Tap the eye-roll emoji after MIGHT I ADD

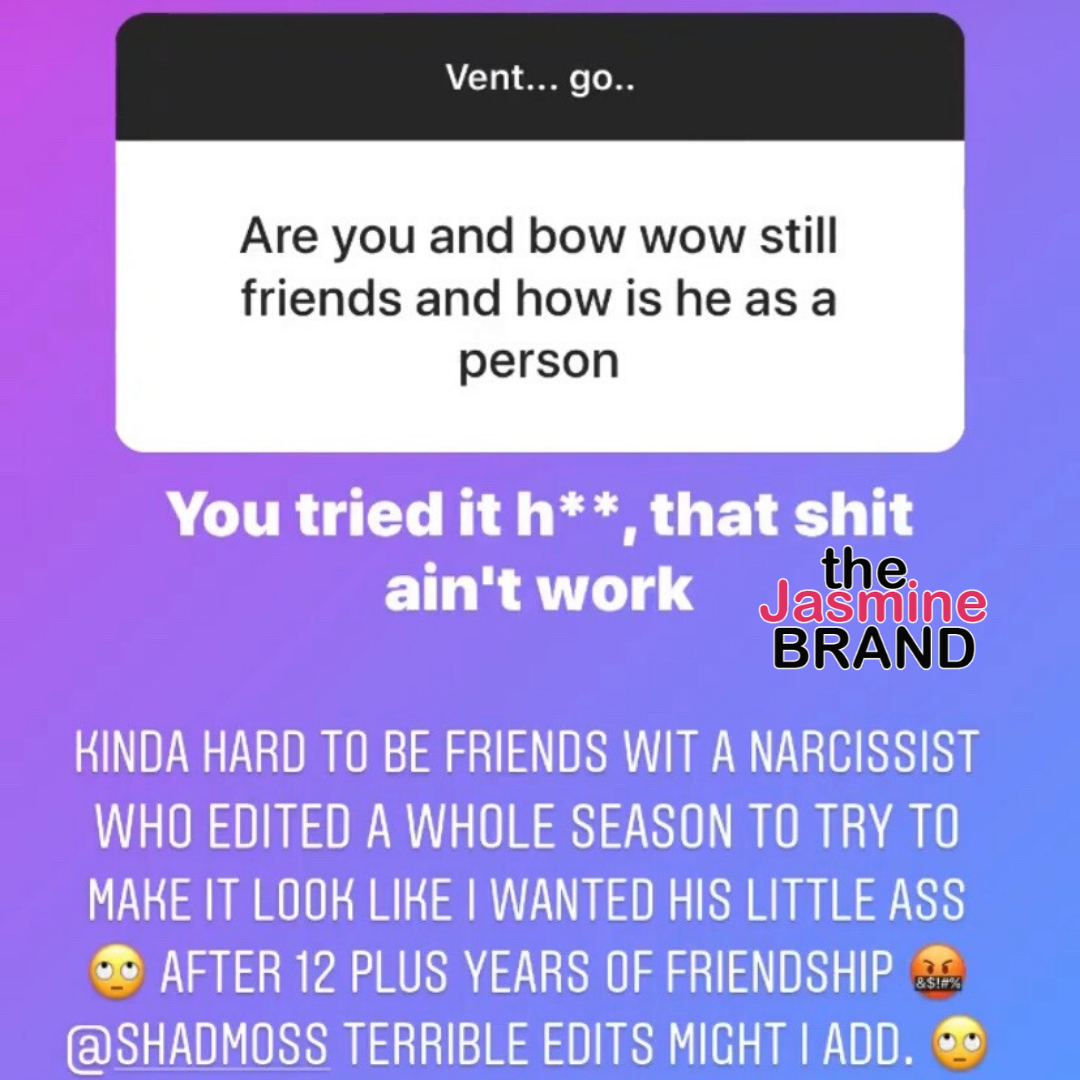click(959, 1043)
